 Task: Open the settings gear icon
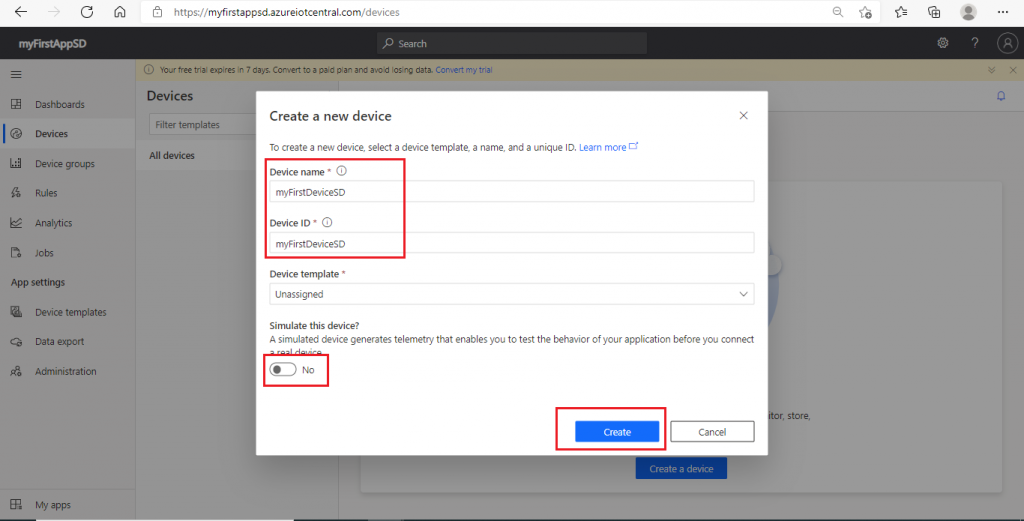tap(942, 43)
